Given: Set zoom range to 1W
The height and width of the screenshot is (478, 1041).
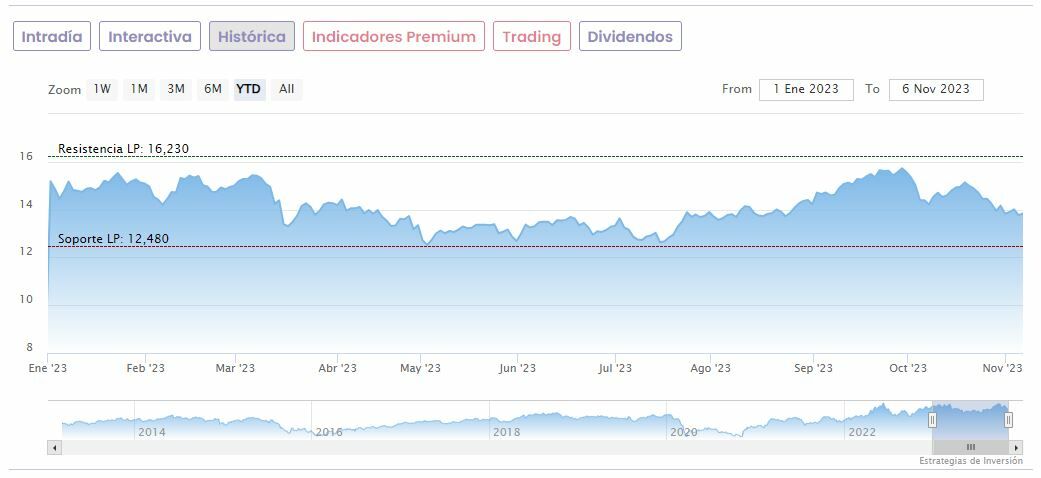Looking at the screenshot, I should coord(102,89).
